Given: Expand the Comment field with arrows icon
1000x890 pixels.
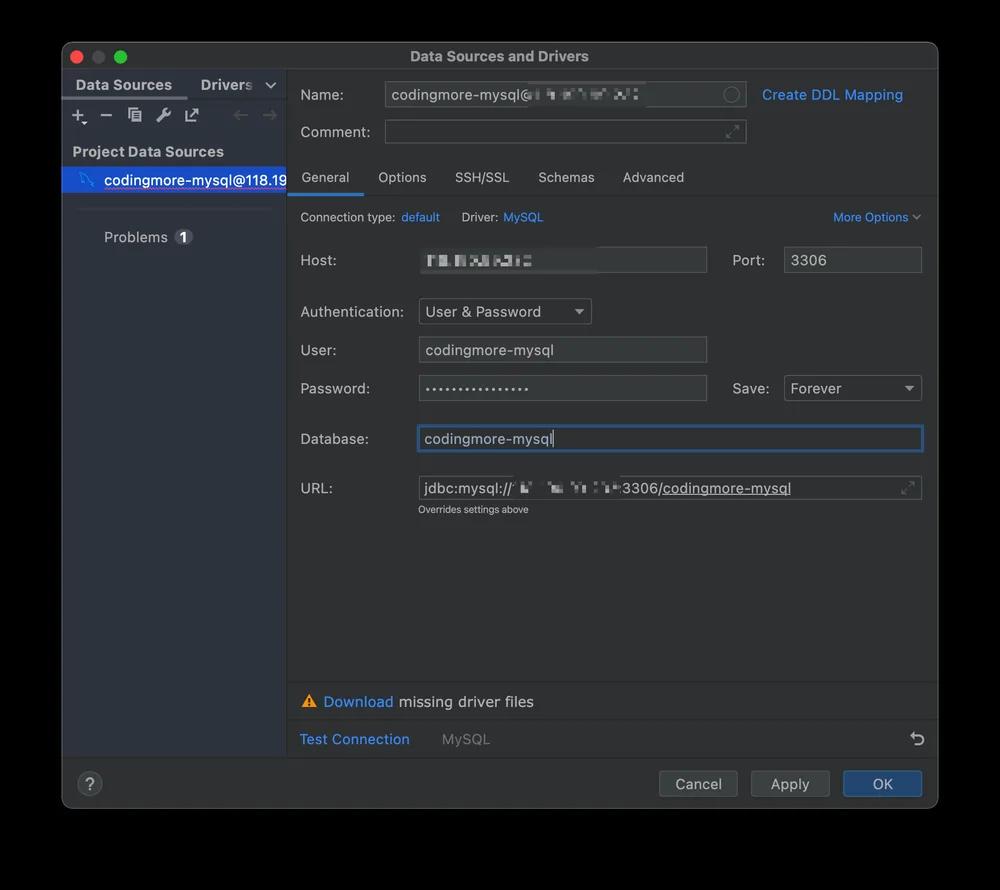Looking at the screenshot, I should point(732,132).
